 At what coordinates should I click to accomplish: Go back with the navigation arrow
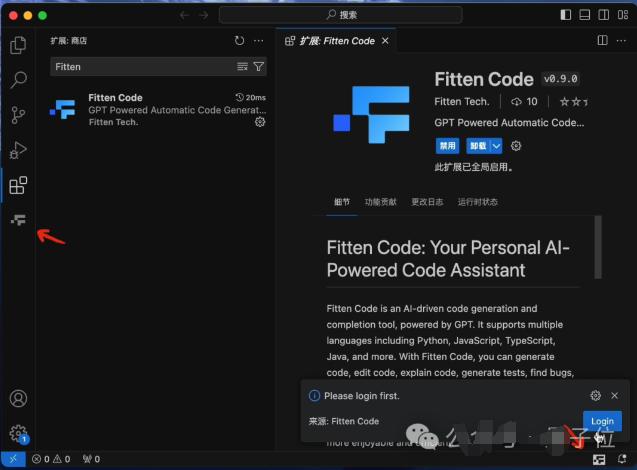coord(184,15)
